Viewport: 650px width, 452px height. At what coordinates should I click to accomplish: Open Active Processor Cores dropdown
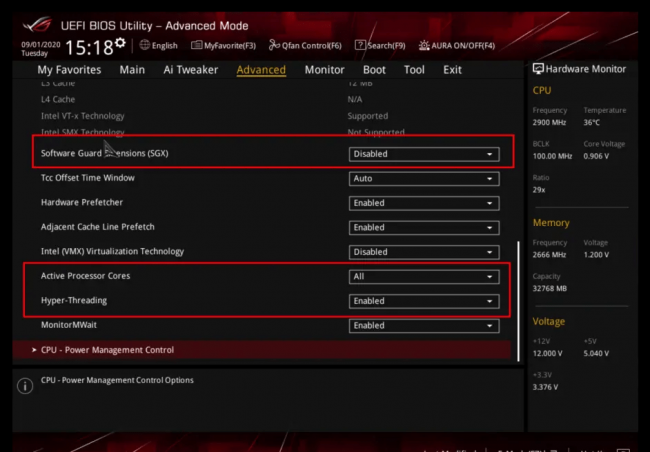(424, 277)
